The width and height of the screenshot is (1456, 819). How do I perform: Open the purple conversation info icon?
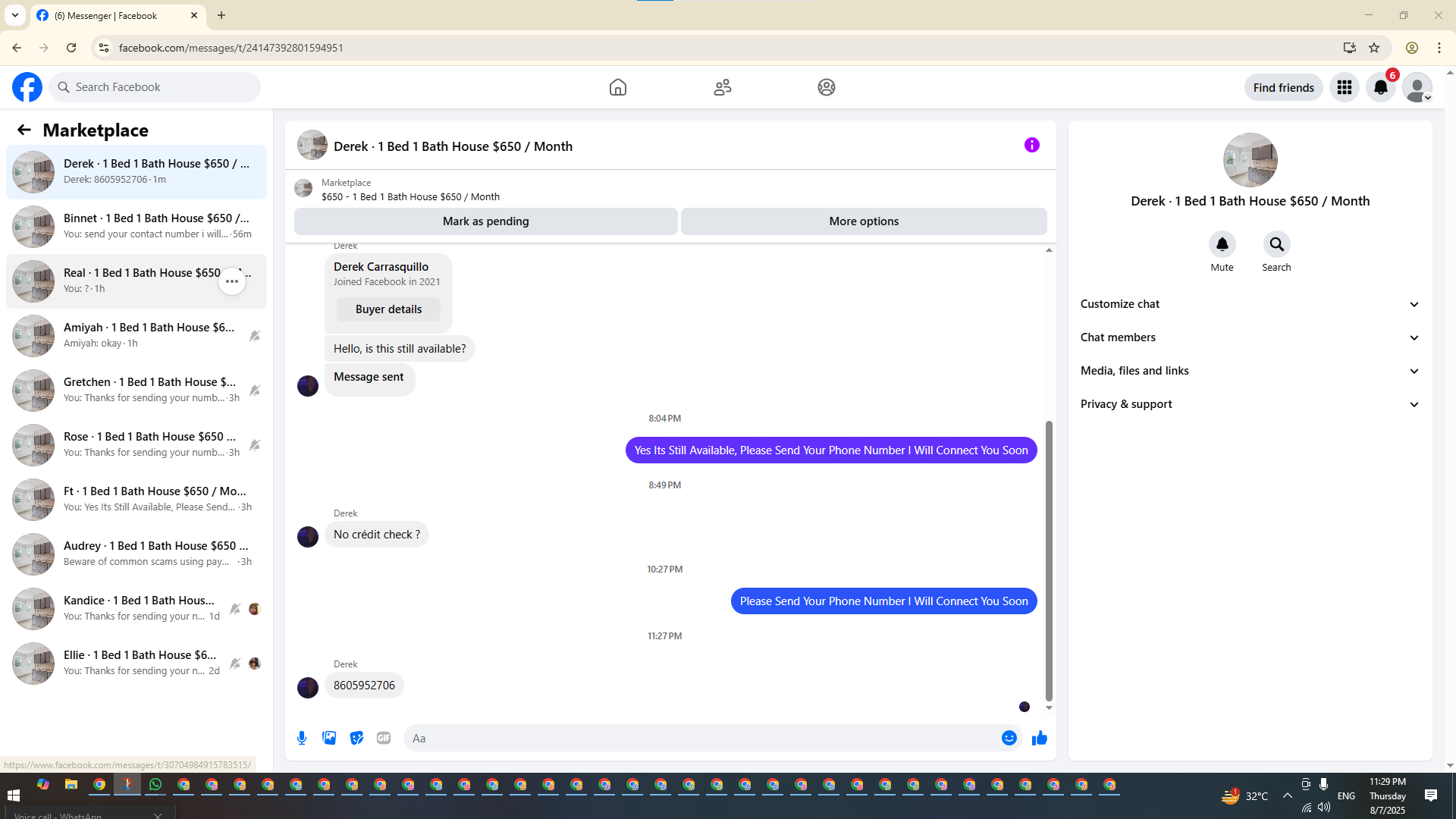[x=1031, y=145]
